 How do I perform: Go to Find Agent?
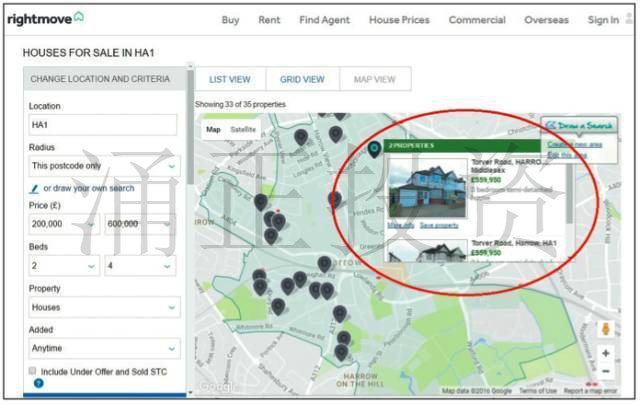[x=324, y=20]
